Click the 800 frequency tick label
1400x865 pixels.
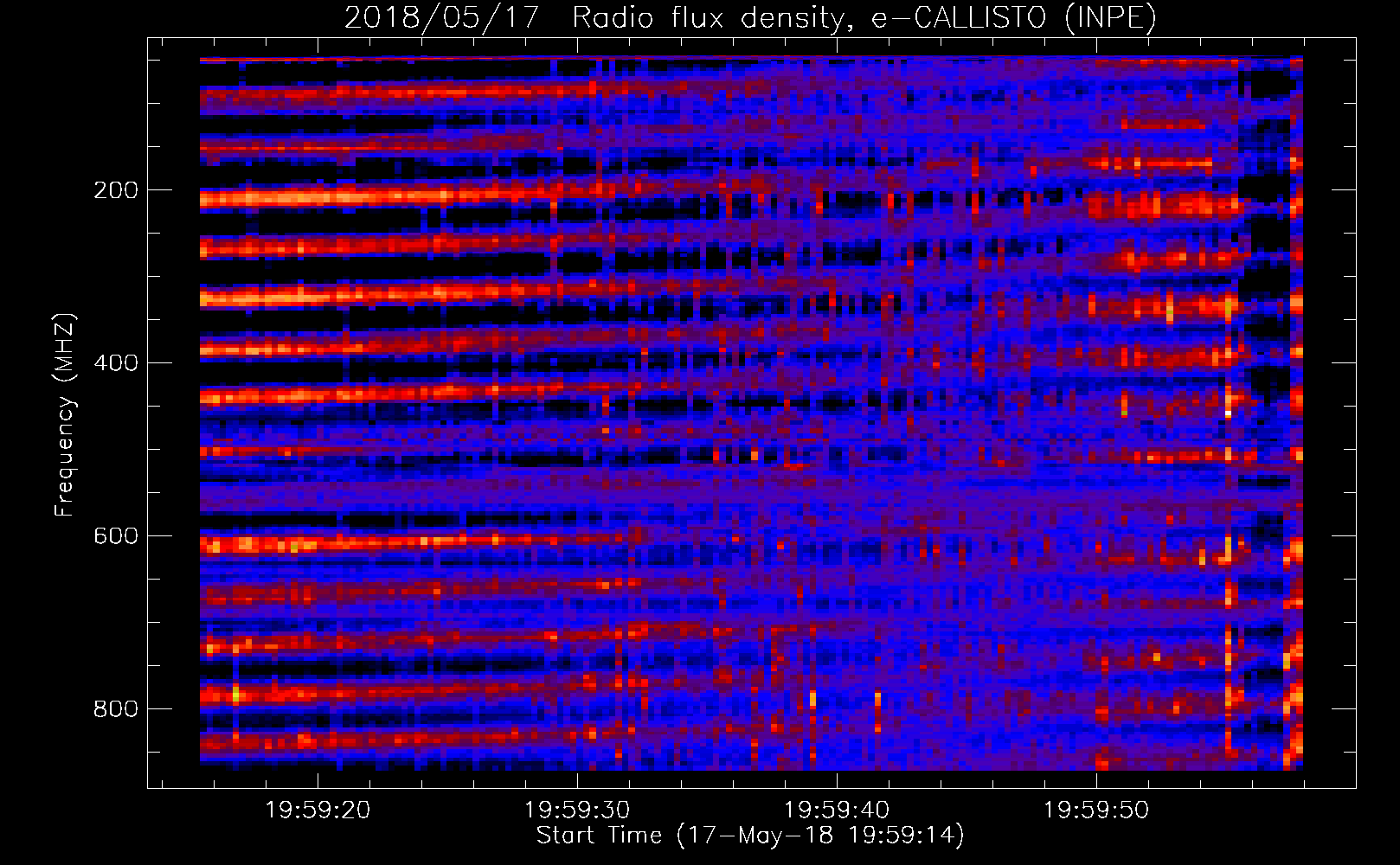[116, 708]
